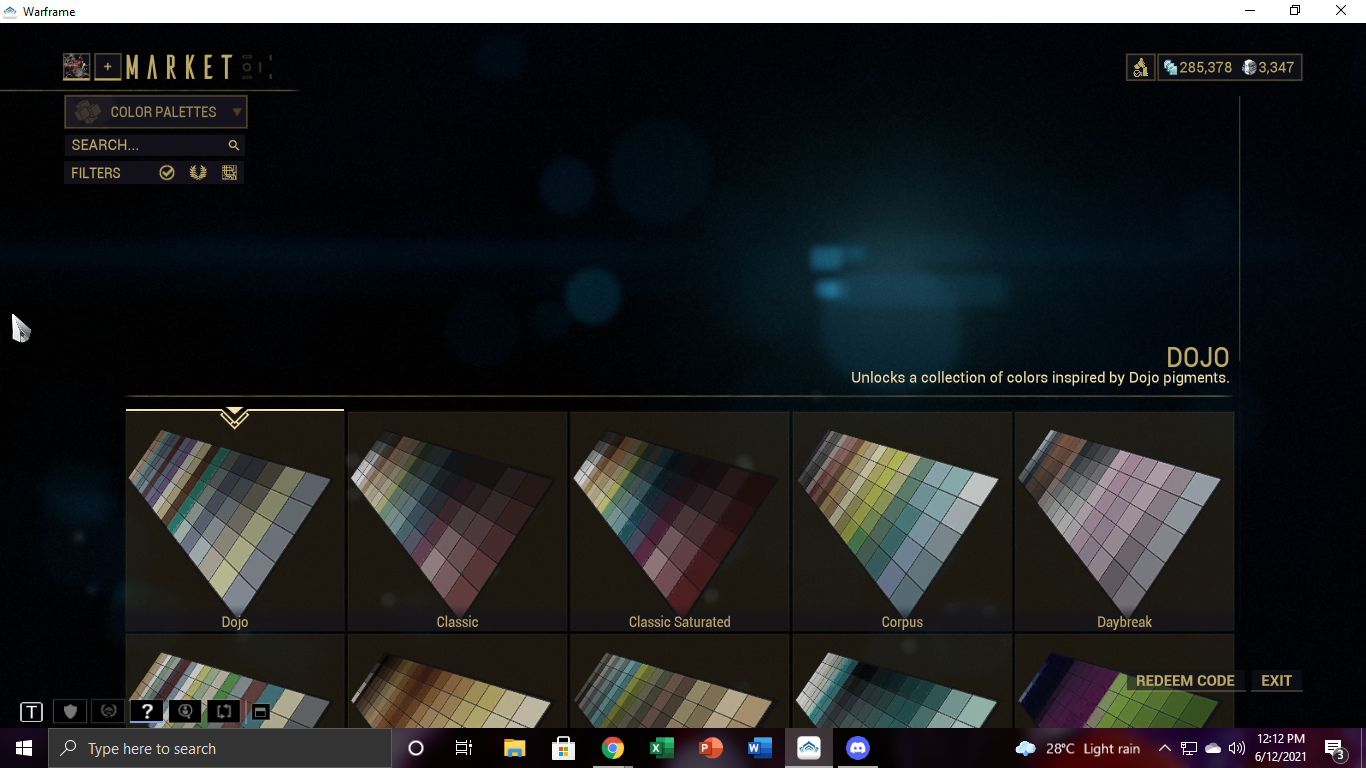Click the platinum balance 3,347
This screenshot has height=768, width=1366.
[1268, 68]
